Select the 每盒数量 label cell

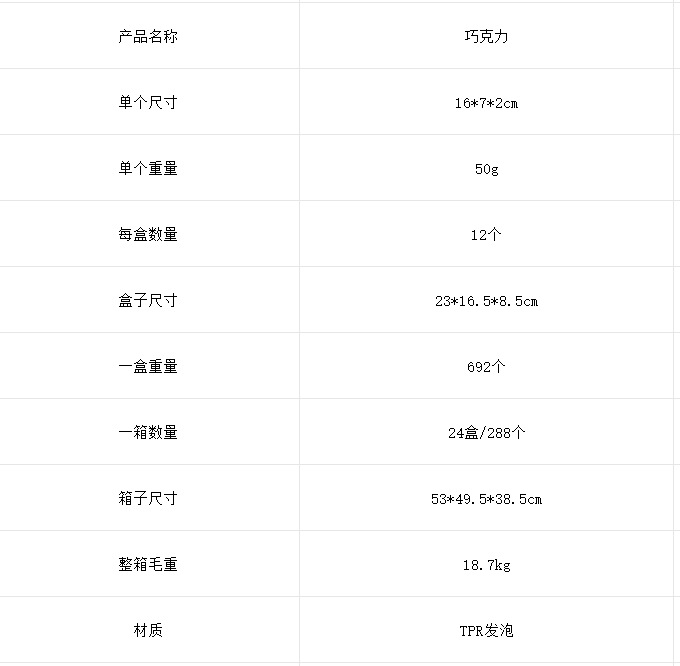coord(148,234)
